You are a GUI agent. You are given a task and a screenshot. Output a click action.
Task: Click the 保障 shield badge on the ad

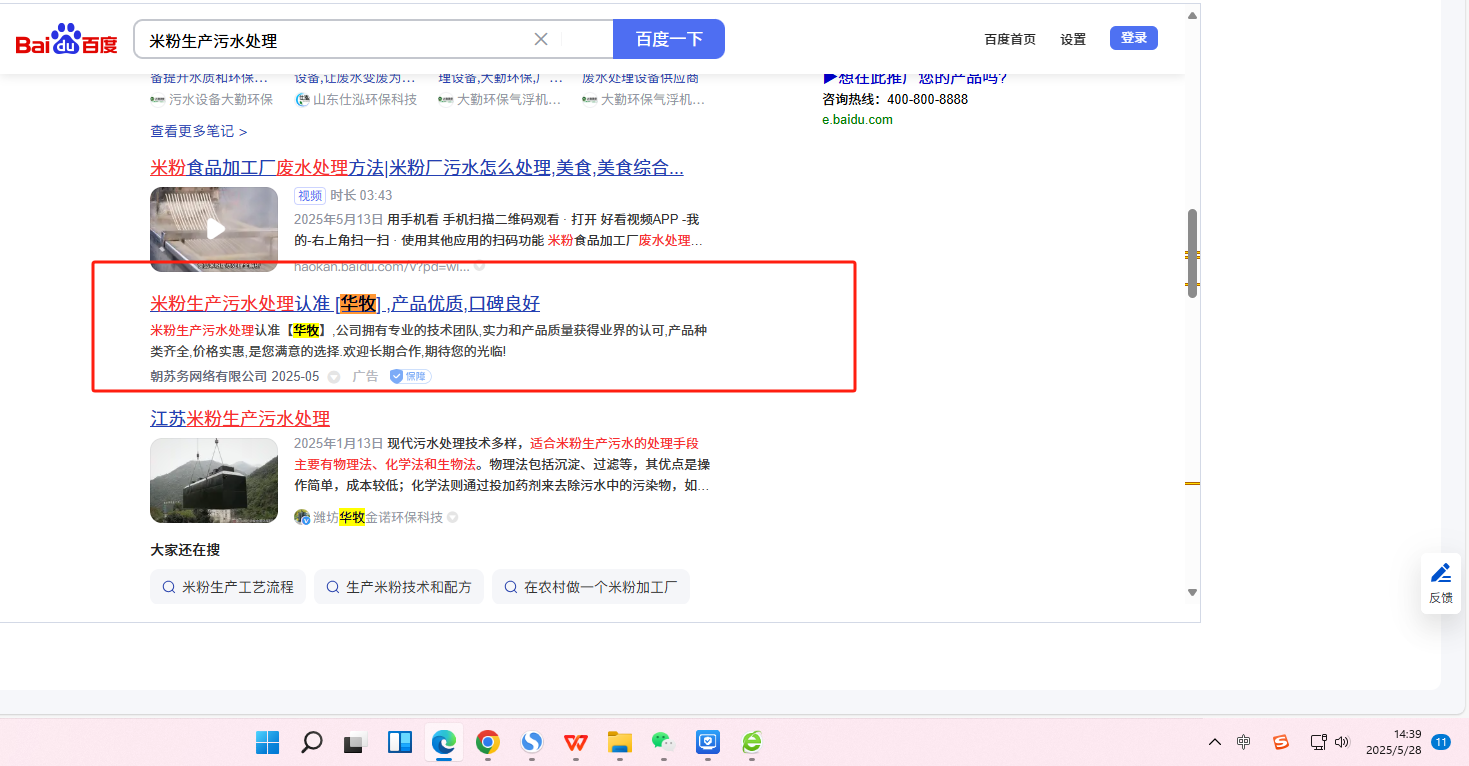[x=410, y=377]
